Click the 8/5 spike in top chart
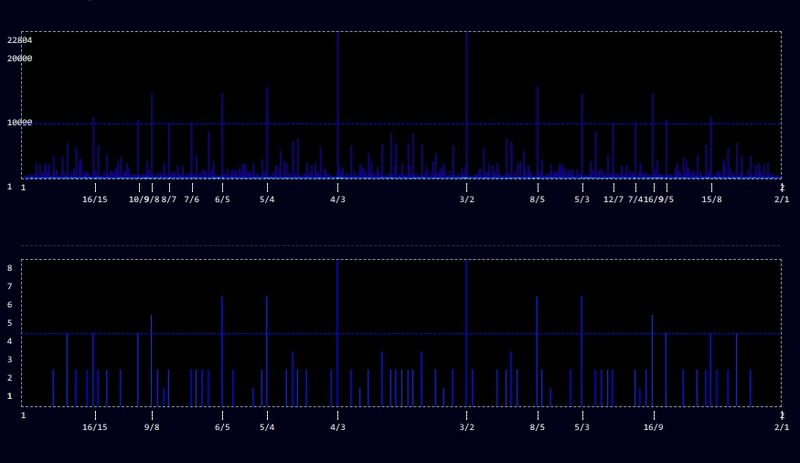 coord(537,132)
